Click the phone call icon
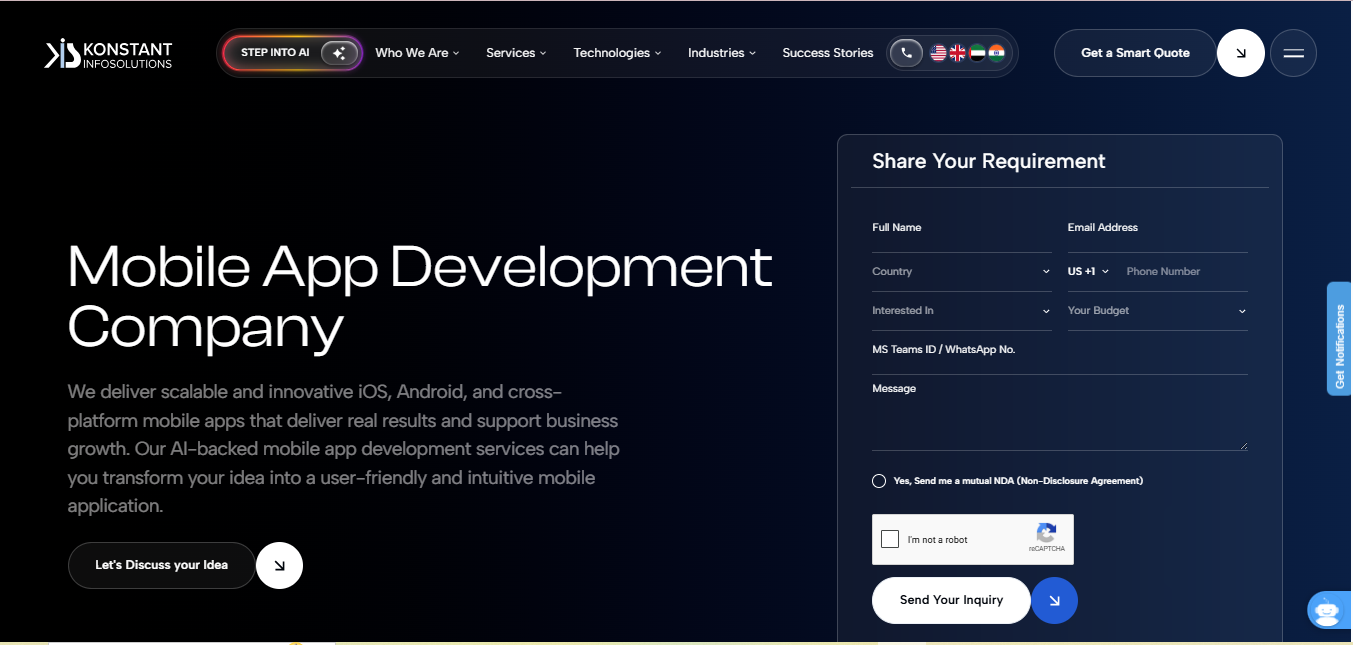This screenshot has width=1353, height=645. (906, 53)
